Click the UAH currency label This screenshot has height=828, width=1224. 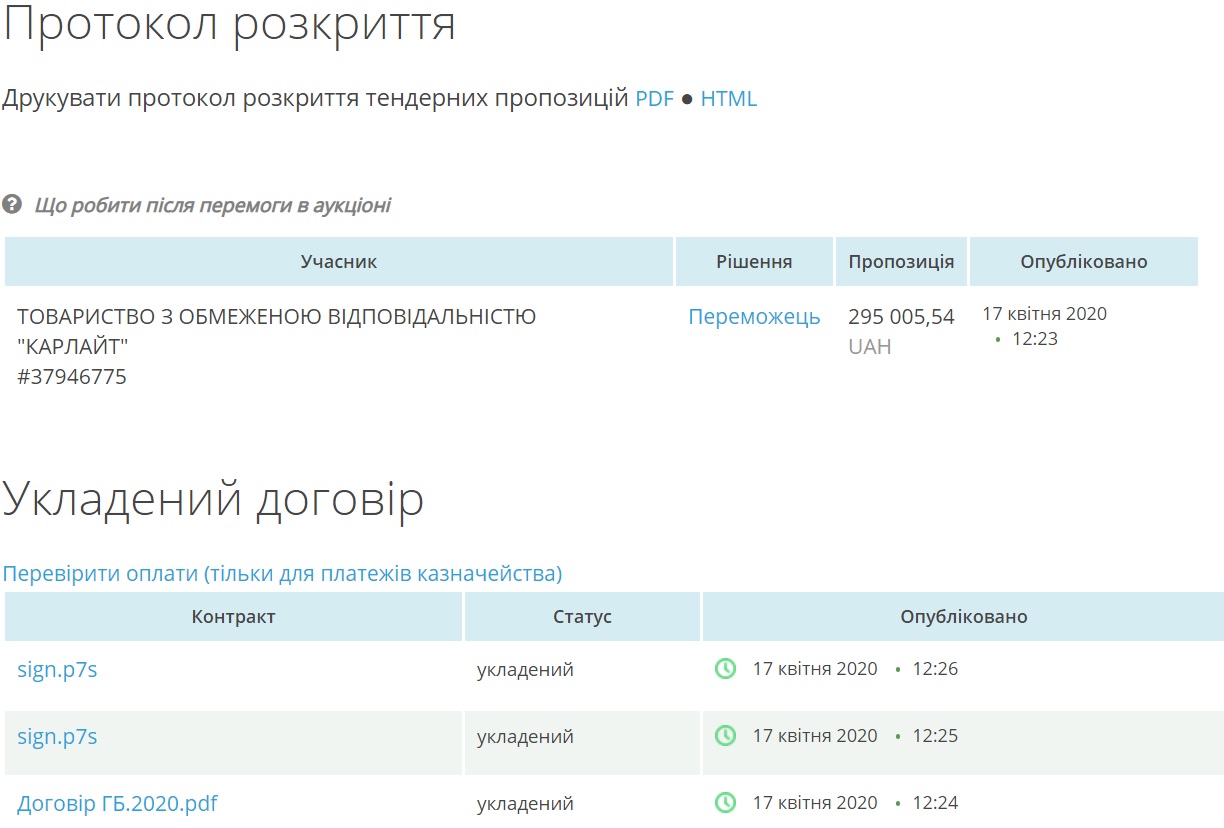click(x=869, y=347)
